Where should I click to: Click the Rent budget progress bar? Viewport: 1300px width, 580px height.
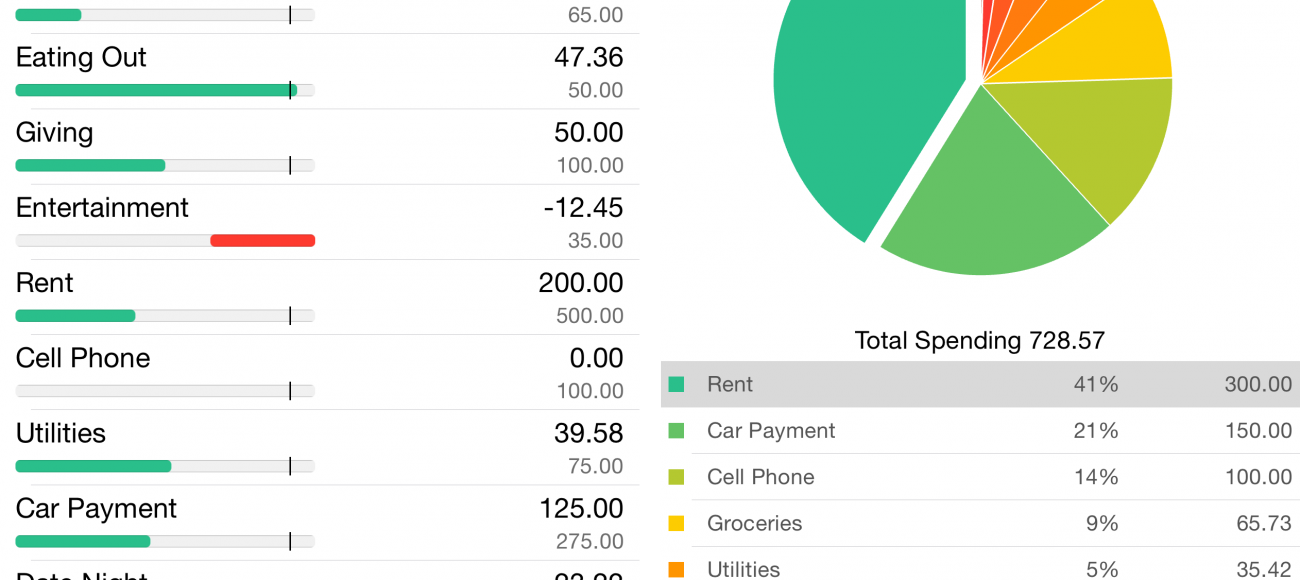coord(165,316)
